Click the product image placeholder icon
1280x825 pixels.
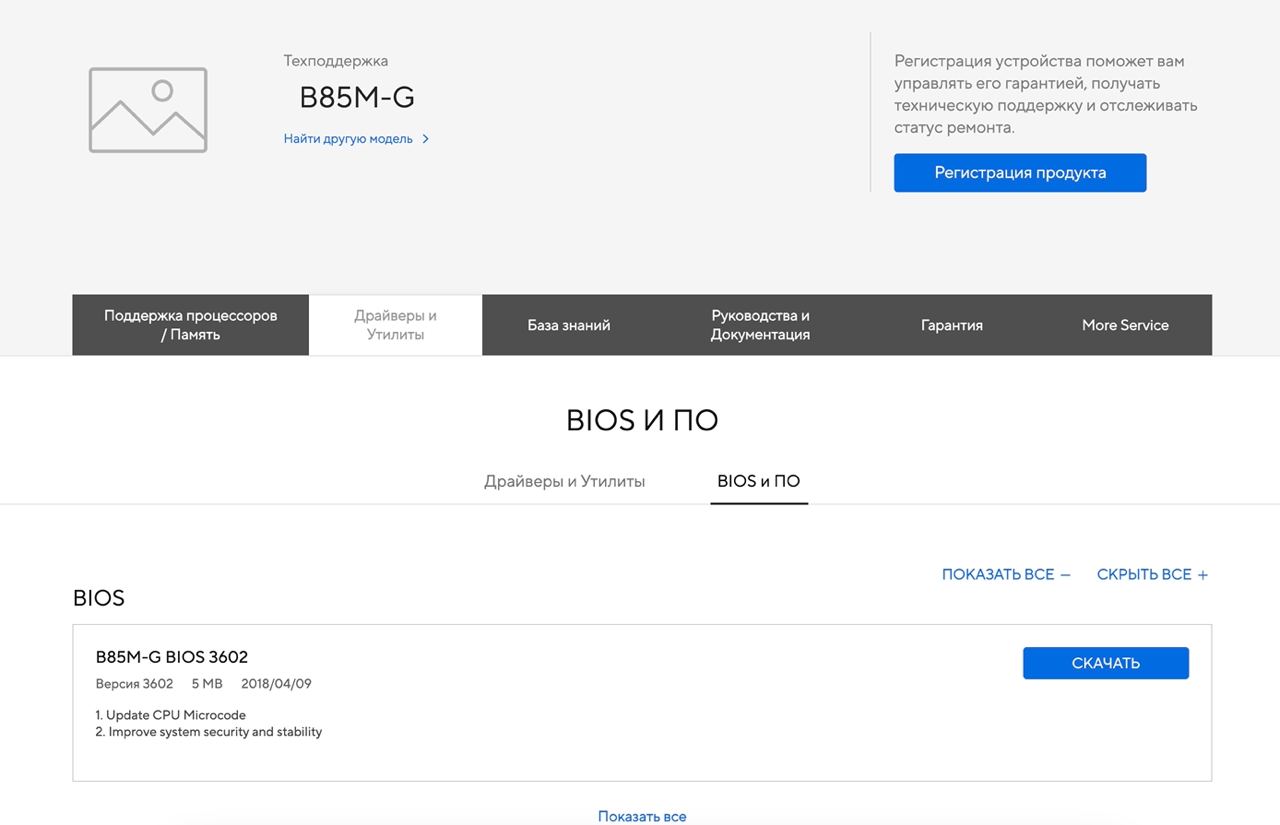click(148, 110)
